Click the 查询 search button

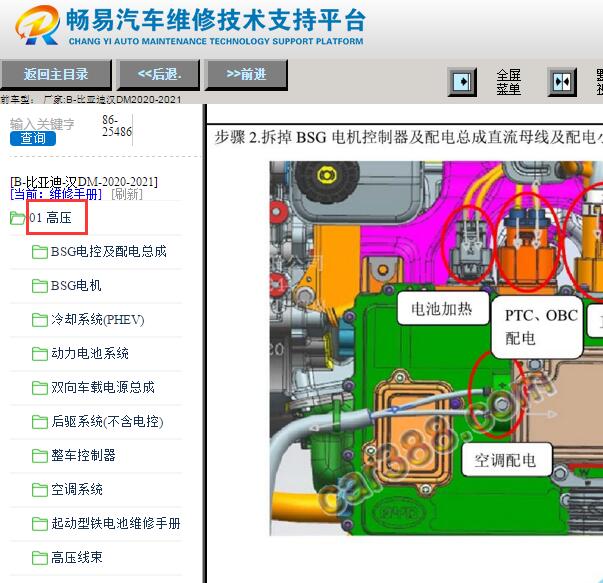click(33, 138)
